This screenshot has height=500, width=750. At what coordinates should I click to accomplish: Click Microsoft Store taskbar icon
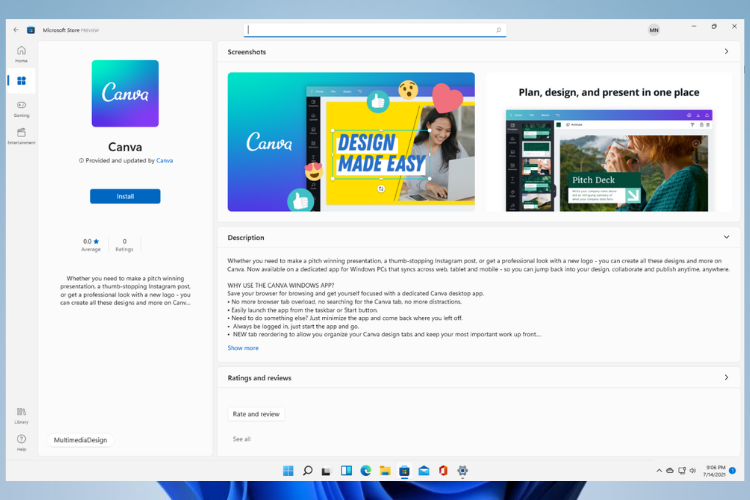tap(404, 471)
